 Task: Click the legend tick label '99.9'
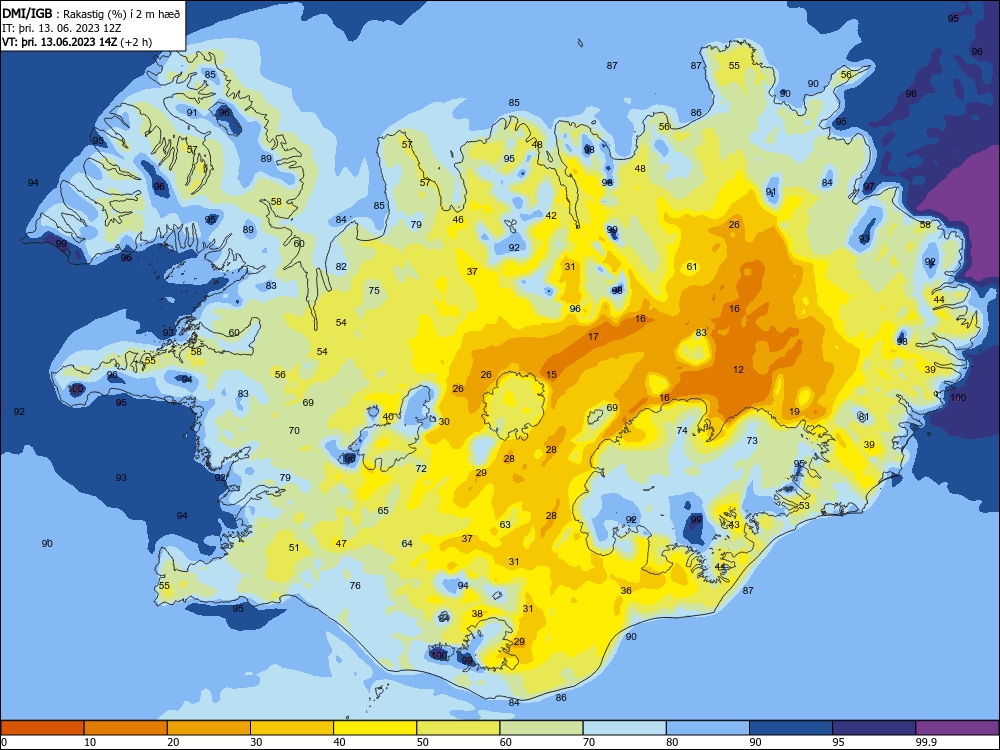tap(926, 742)
